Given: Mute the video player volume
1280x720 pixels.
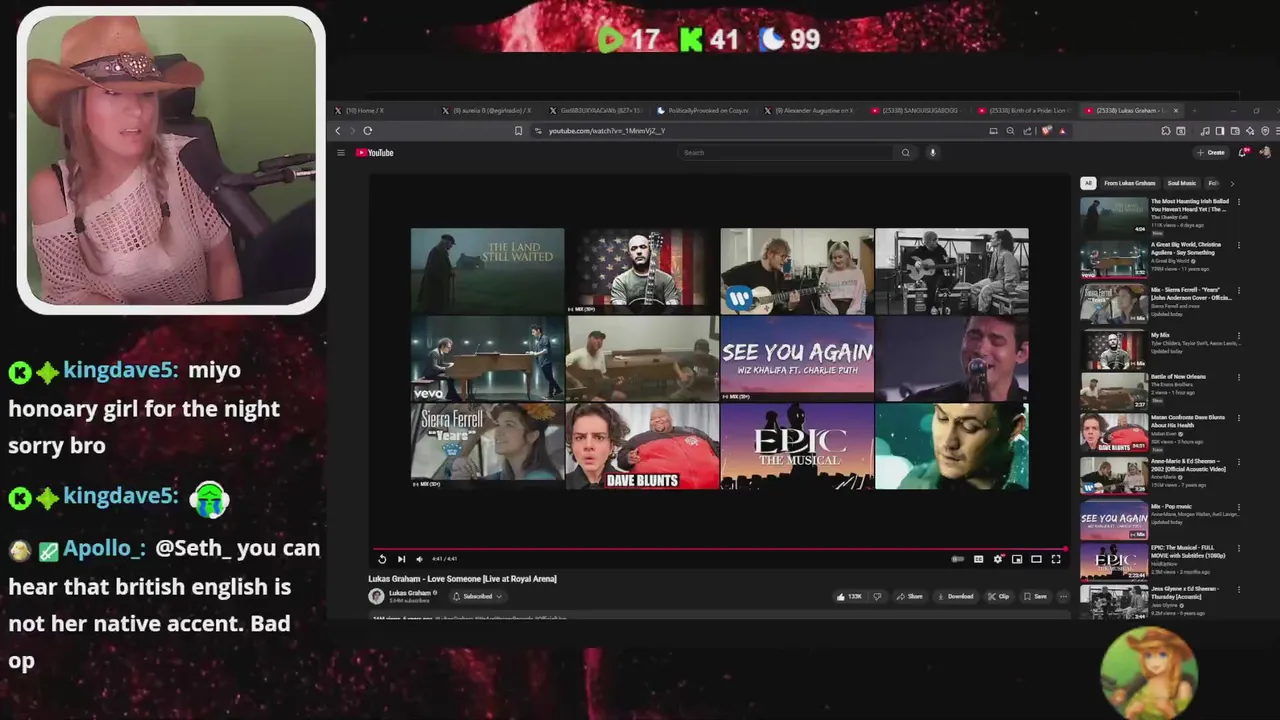Looking at the screenshot, I should coord(419,559).
